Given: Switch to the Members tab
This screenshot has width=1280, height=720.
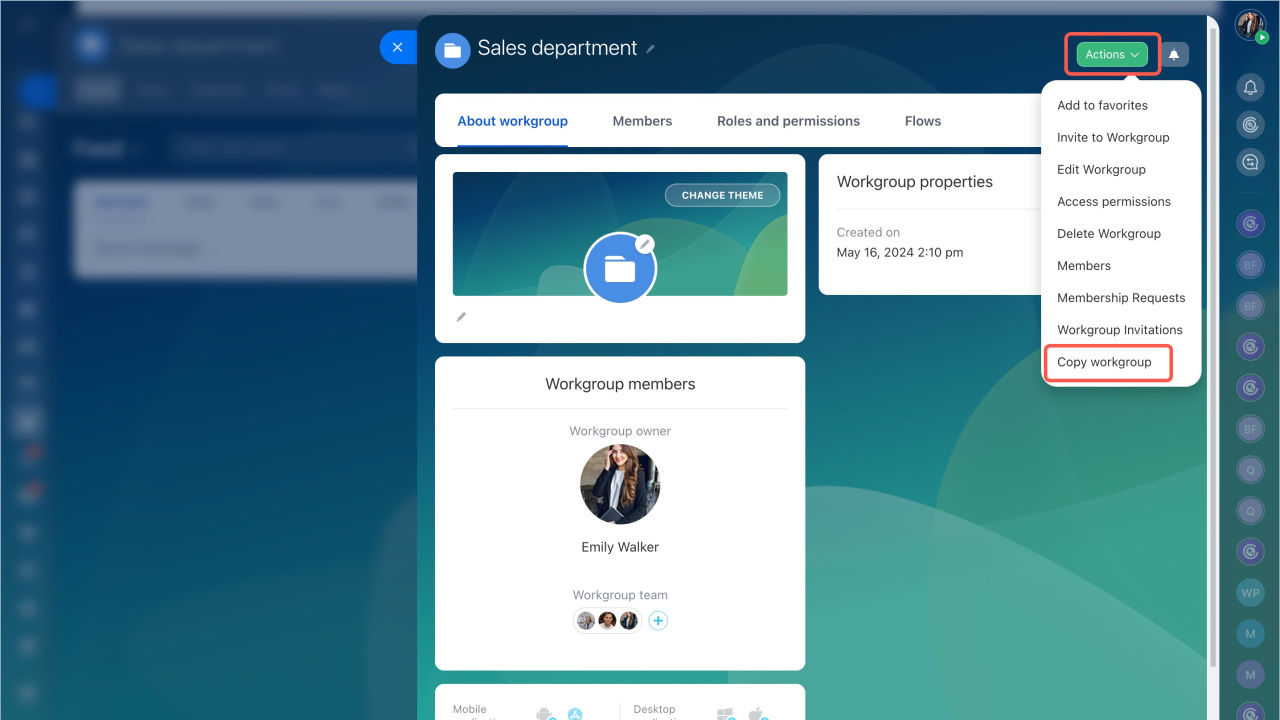Looking at the screenshot, I should (642, 121).
